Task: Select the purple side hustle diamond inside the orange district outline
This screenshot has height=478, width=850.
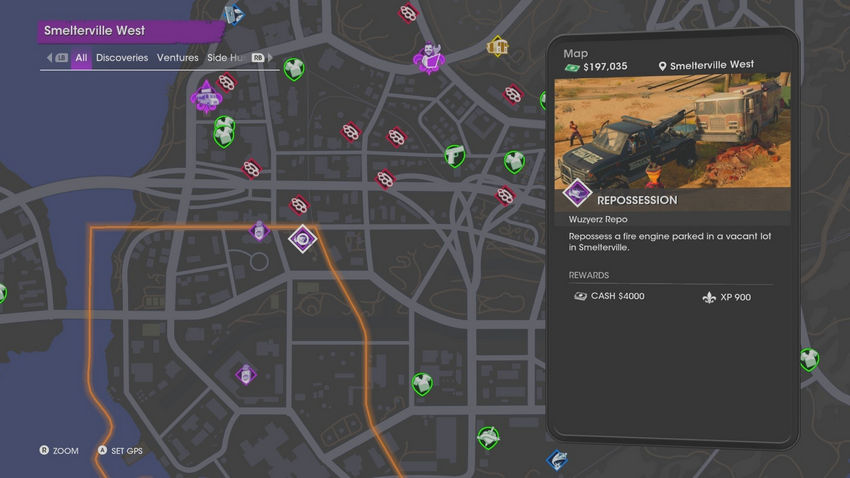Action: pos(246,374)
